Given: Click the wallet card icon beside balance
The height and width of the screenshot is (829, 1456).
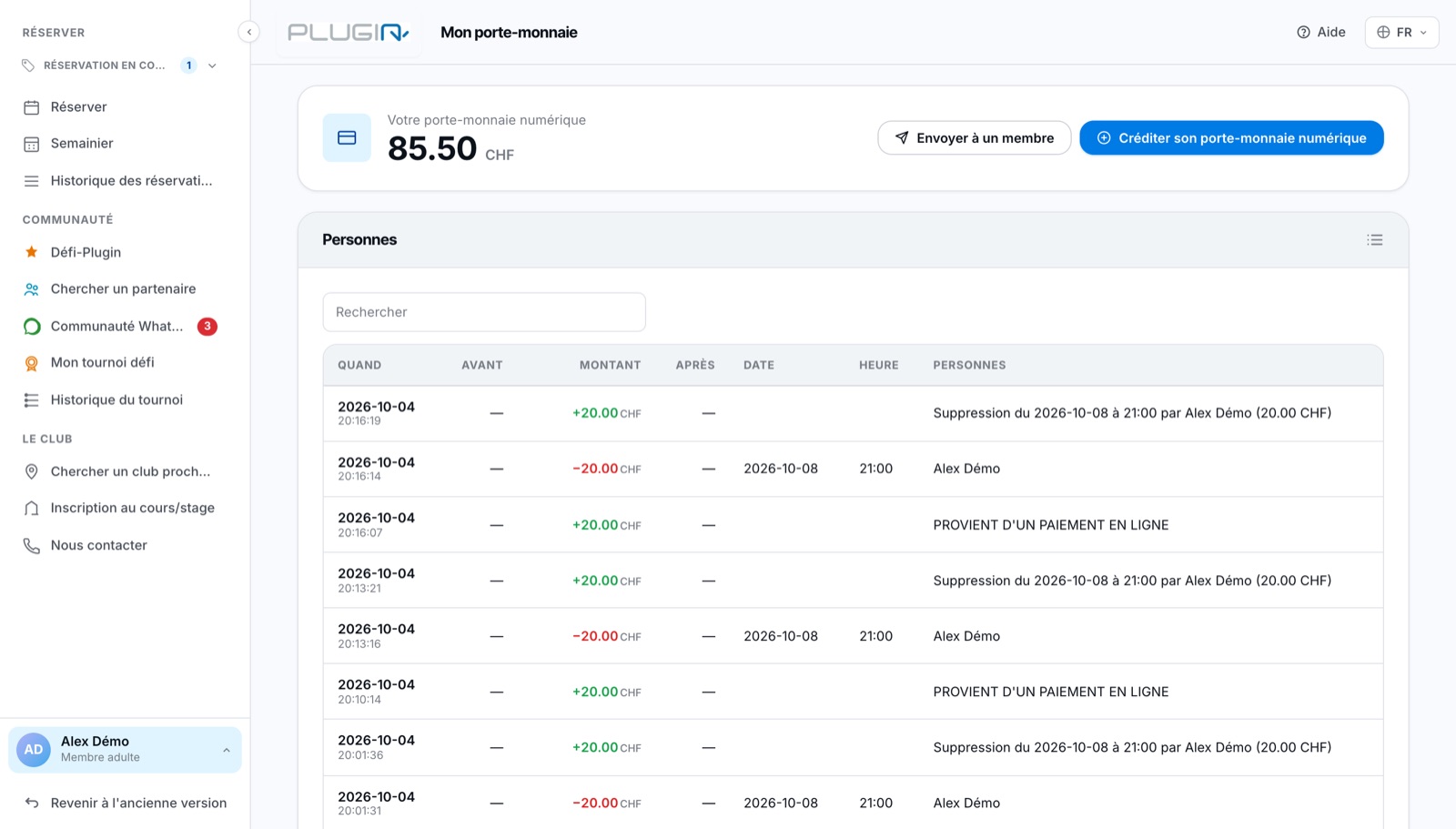Looking at the screenshot, I should 347,137.
